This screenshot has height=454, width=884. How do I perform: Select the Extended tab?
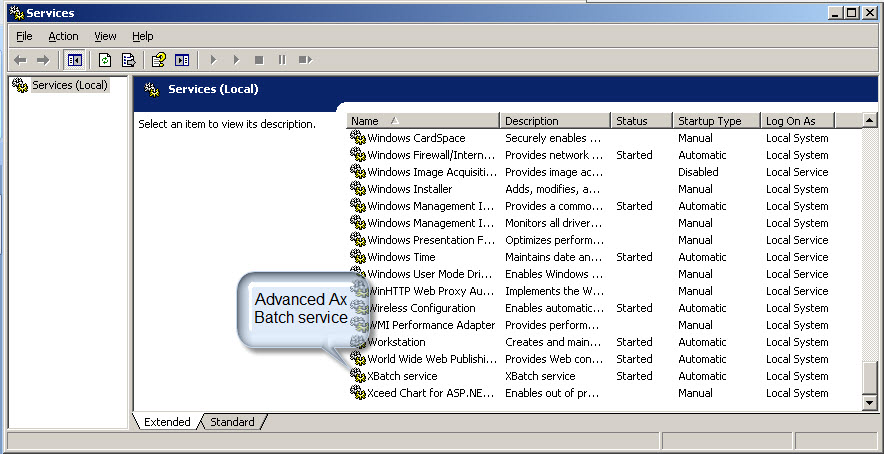point(167,422)
